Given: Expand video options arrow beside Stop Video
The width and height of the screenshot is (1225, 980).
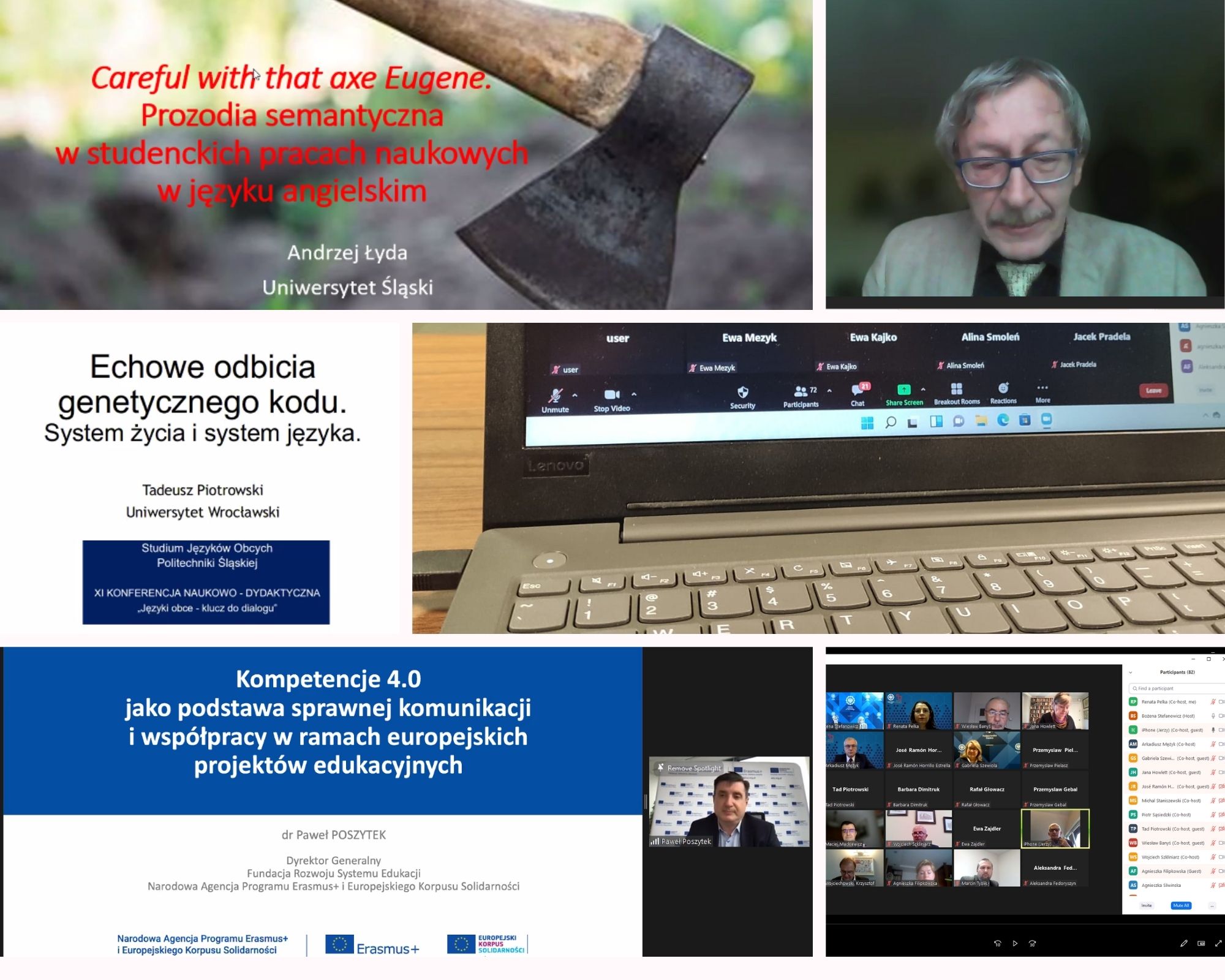Looking at the screenshot, I should click(x=634, y=394).
